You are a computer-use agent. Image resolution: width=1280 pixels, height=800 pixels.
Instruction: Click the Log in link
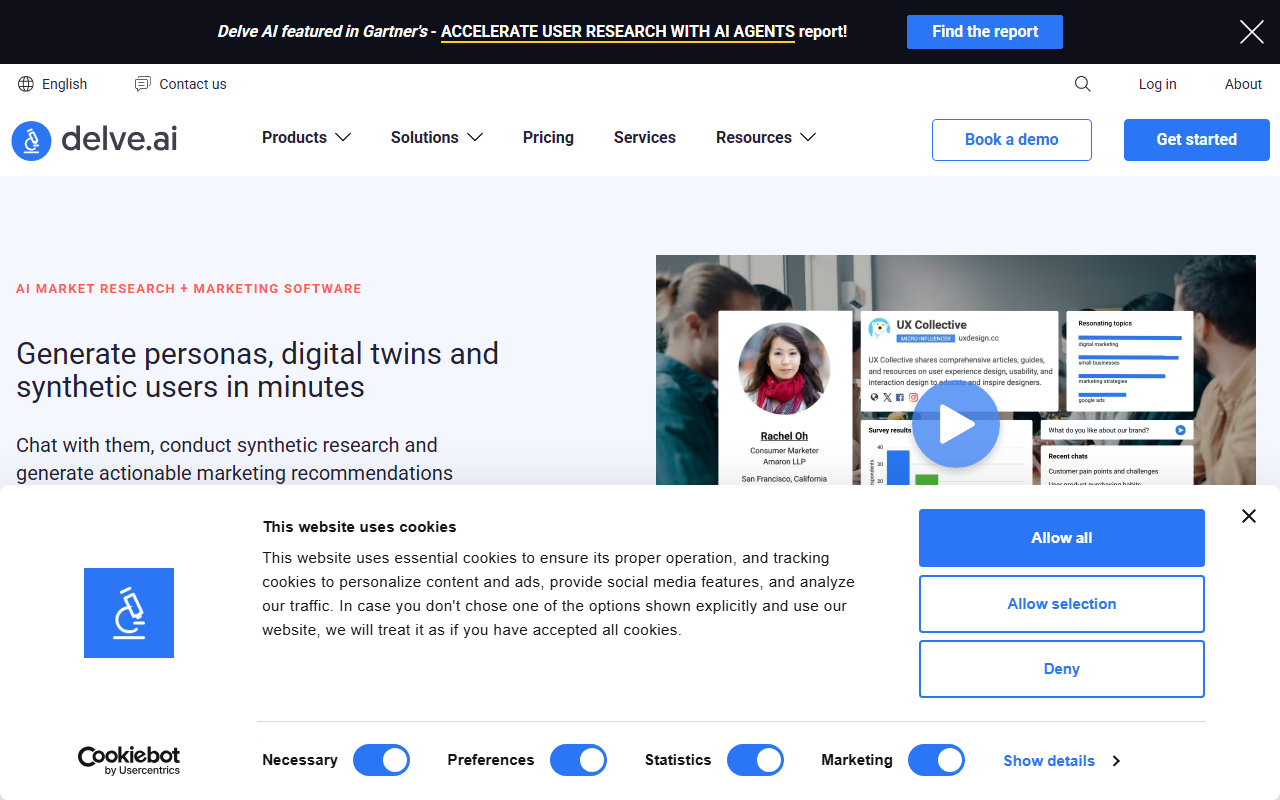[x=1157, y=84]
